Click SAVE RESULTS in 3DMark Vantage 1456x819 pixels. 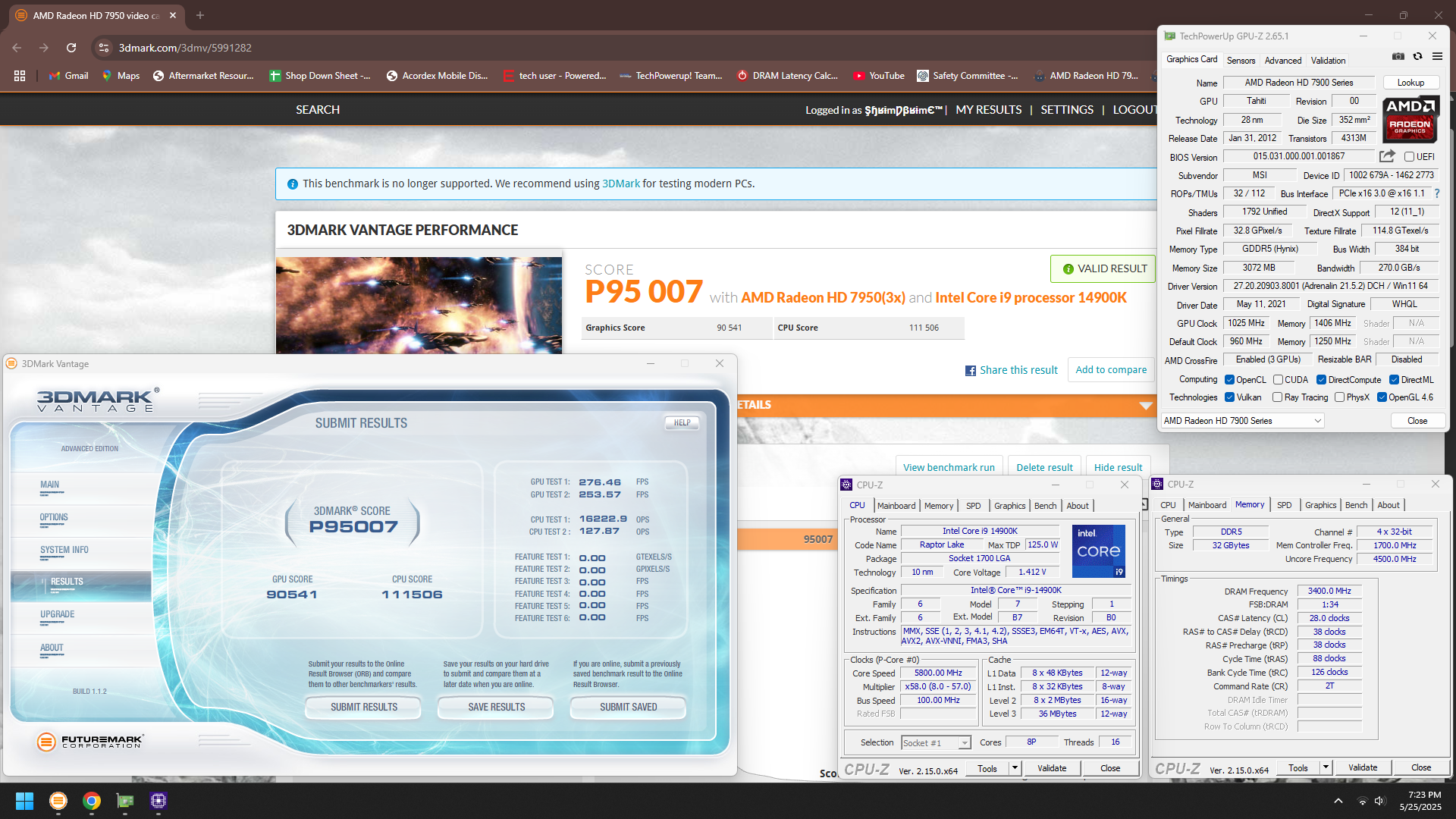(x=496, y=707)
